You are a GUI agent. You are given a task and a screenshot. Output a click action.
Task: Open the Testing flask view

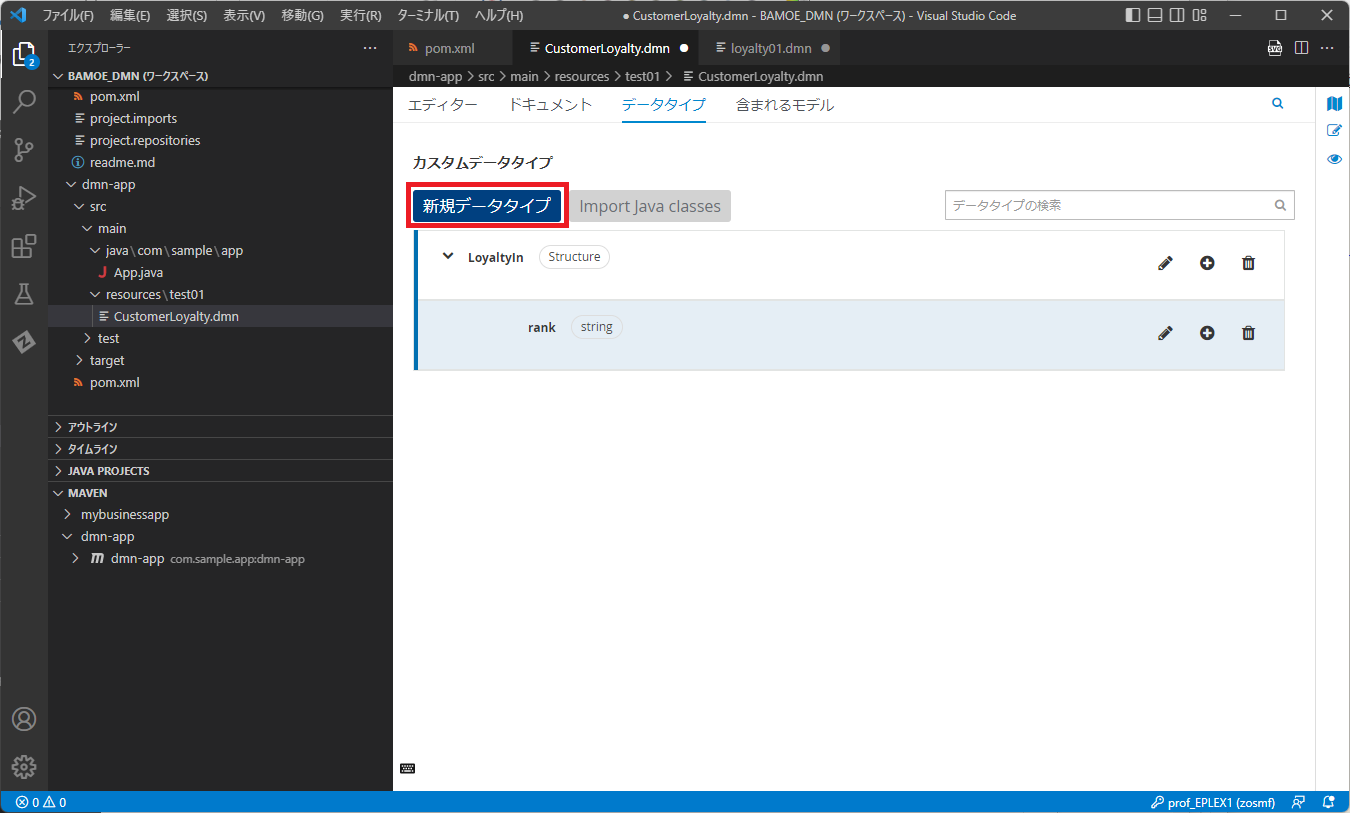tap(24, 294)
